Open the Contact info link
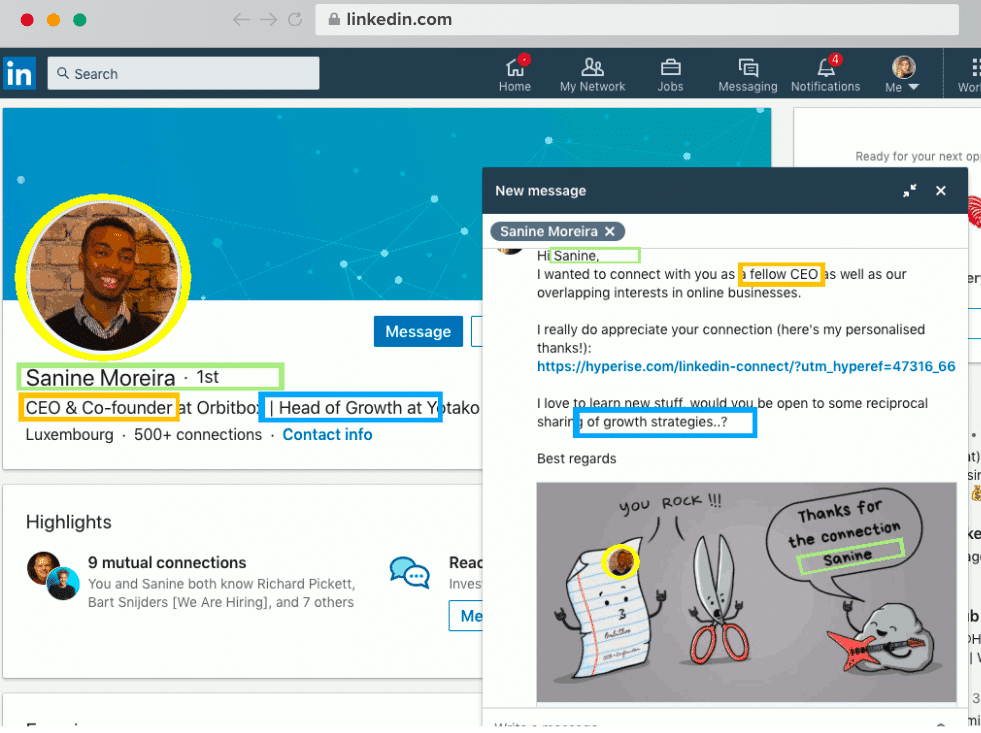 tap(327, 435)
